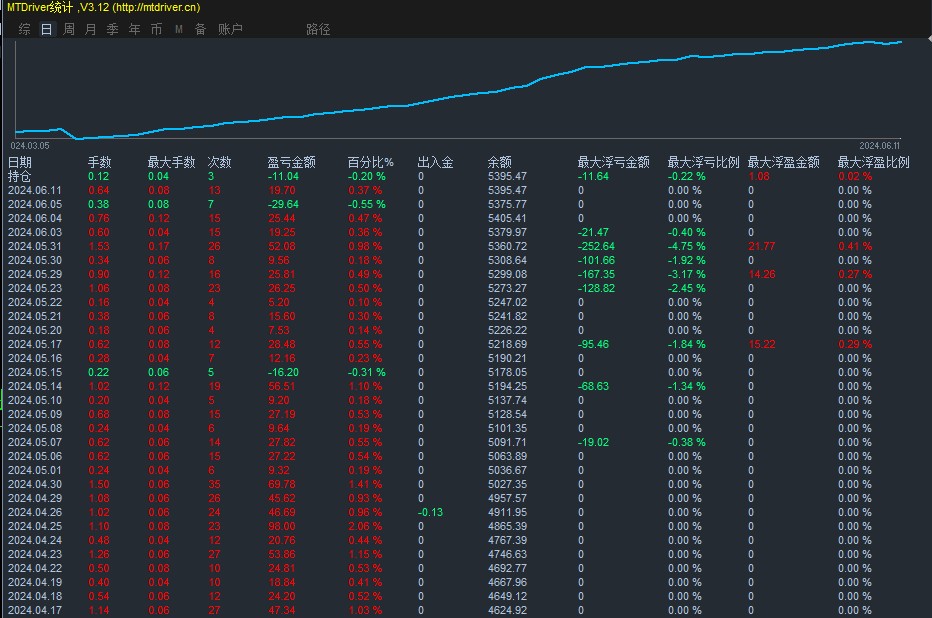Select the 持仓 holdings row
Screen dimensions: 932x618
[20, 176]
